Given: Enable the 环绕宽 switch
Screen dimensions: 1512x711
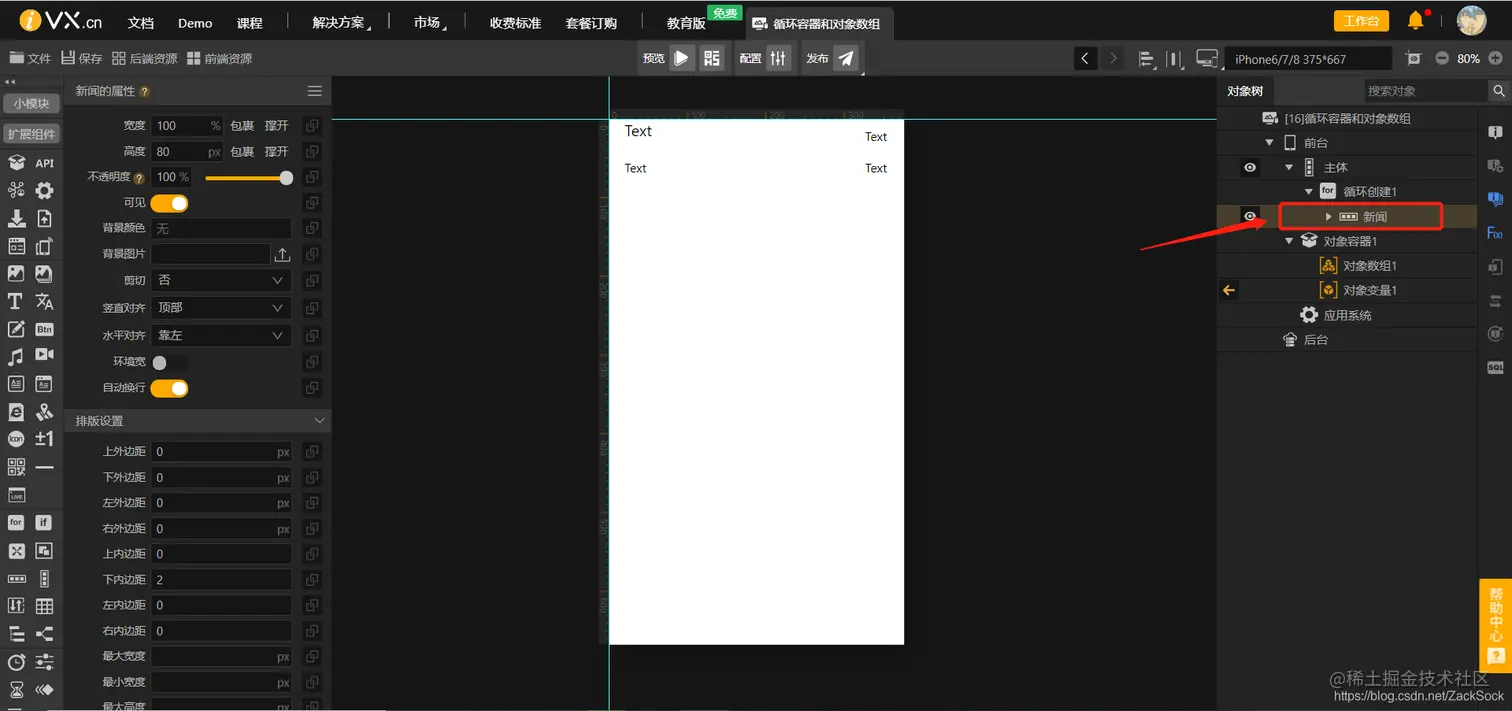Looking at the screenshot, I should [169, 362].
